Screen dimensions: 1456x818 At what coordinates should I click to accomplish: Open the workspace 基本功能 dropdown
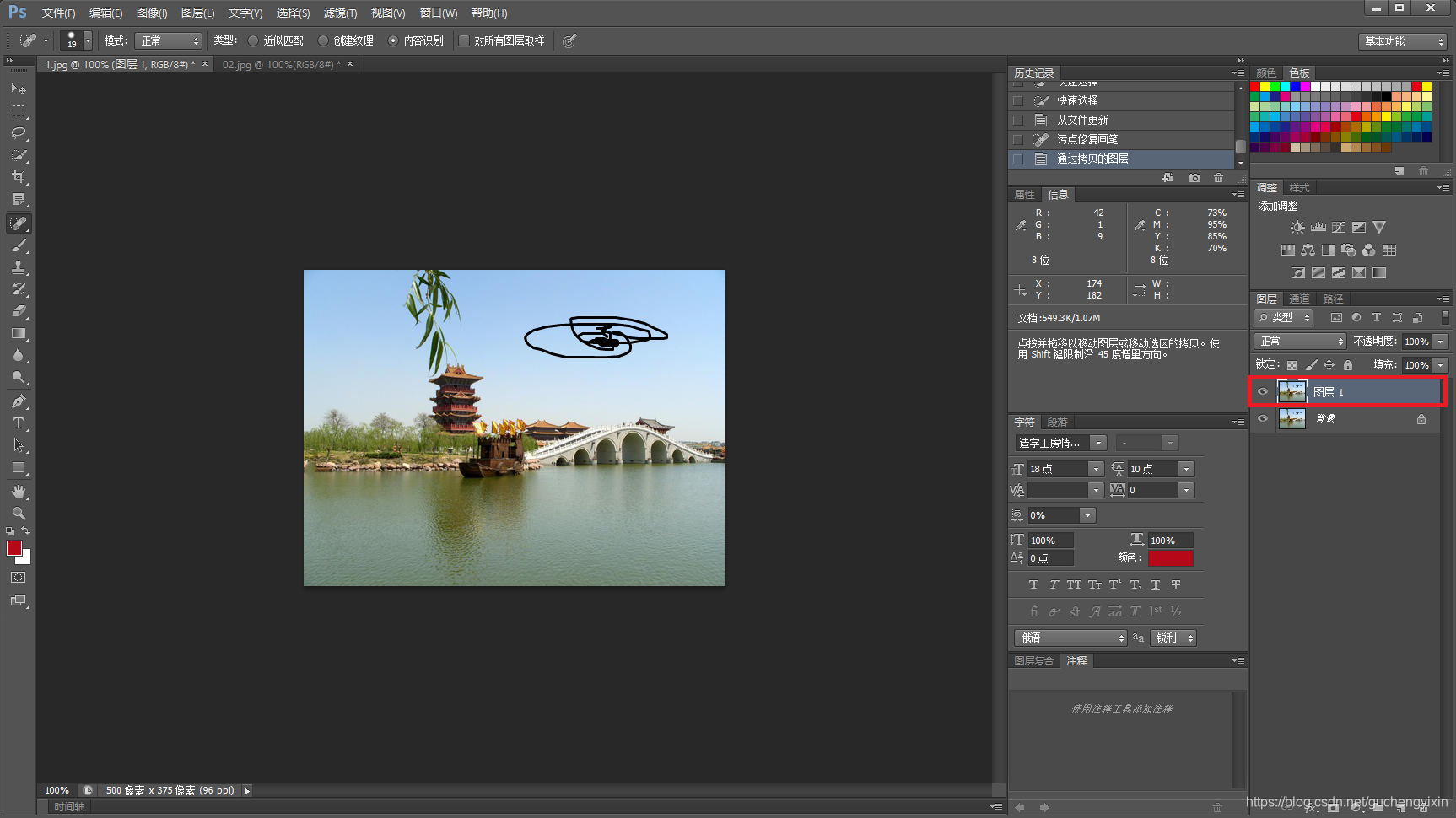1402,41
